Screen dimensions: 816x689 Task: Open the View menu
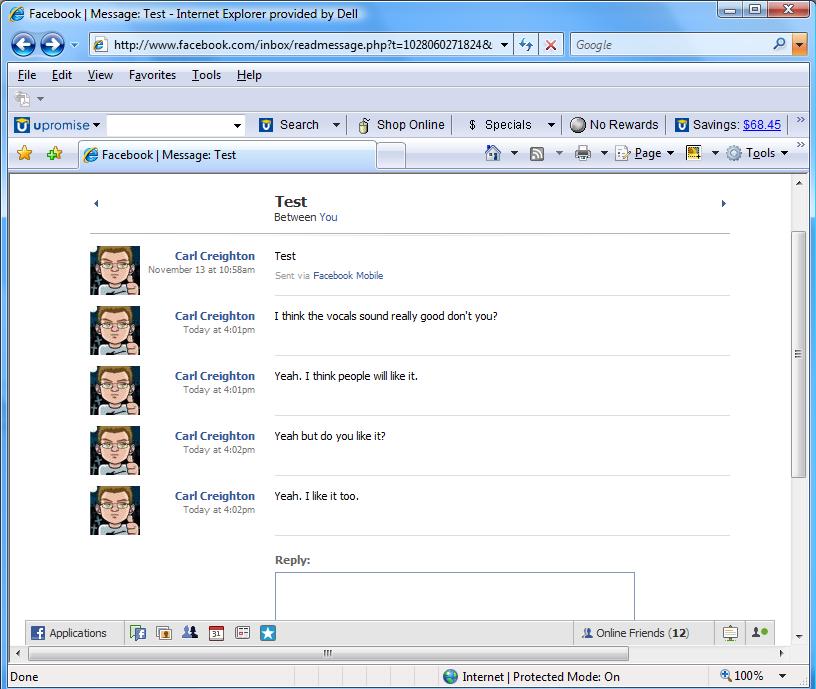coord(100,75)
